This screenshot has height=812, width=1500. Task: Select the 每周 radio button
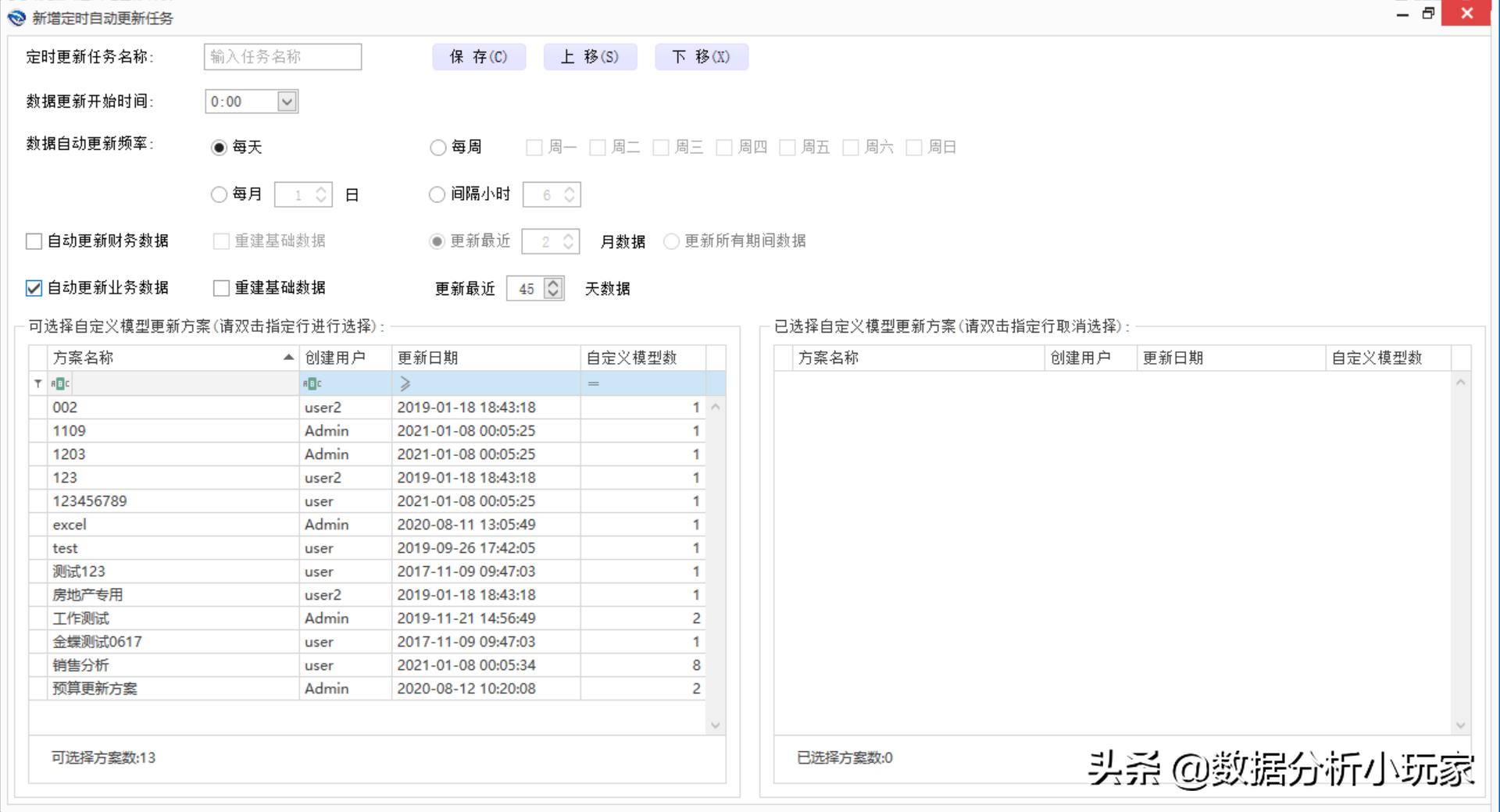(x=437, y=147)
